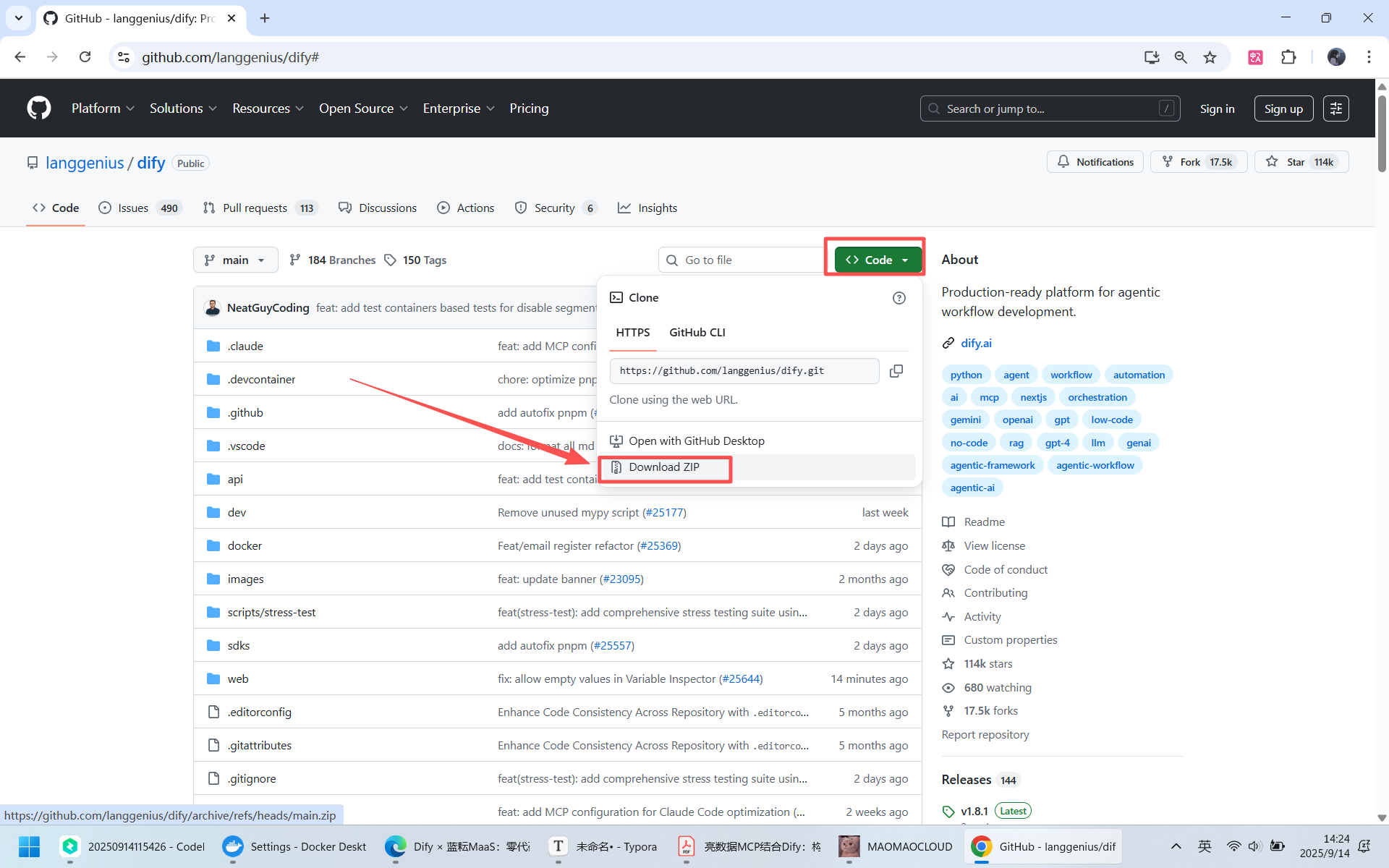Focus the Search or jump to field
This screenshot has width=1389, height=868.
(1050, 109)
